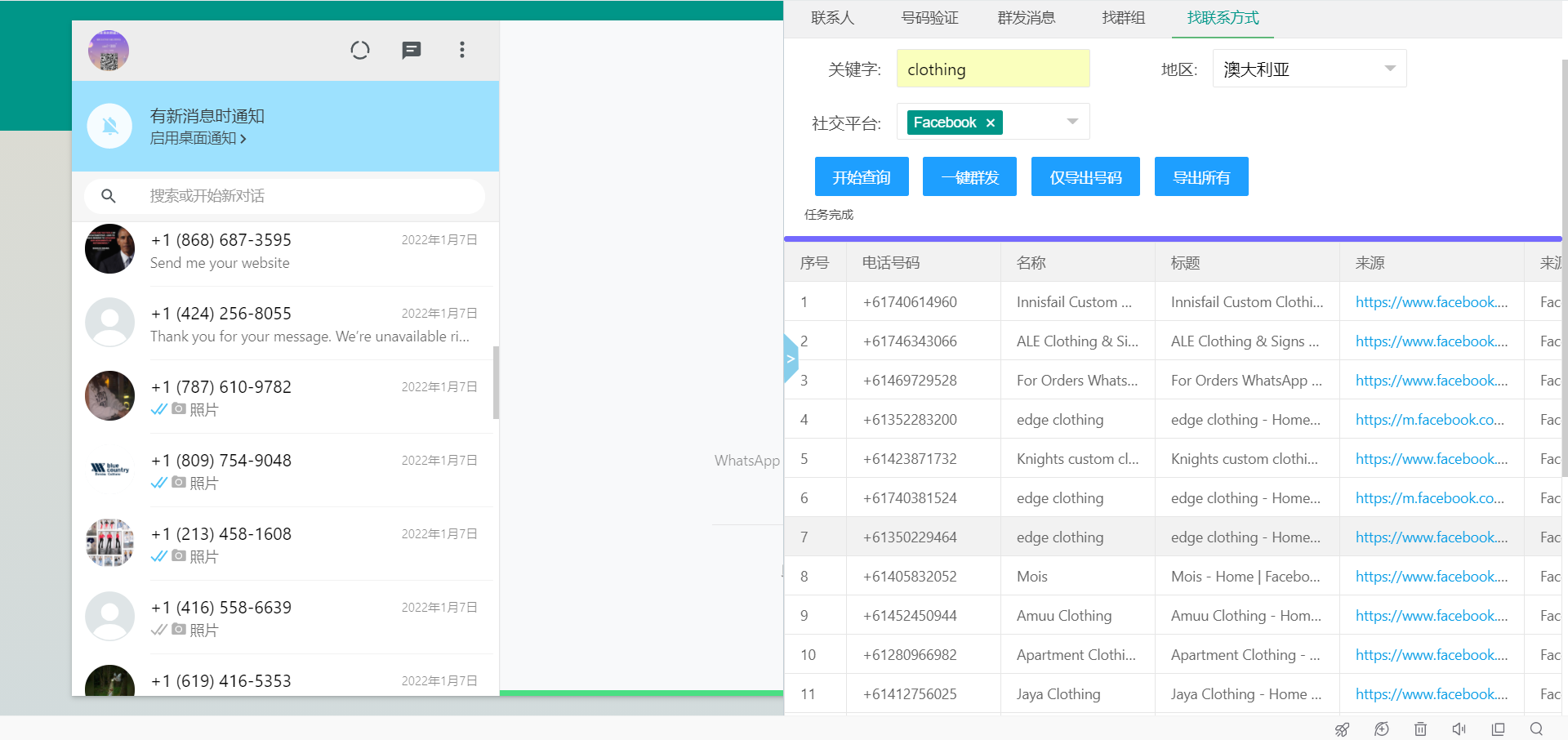
Task: Click the rocket icon in the bottom bar
Action: pos(1342,729)
